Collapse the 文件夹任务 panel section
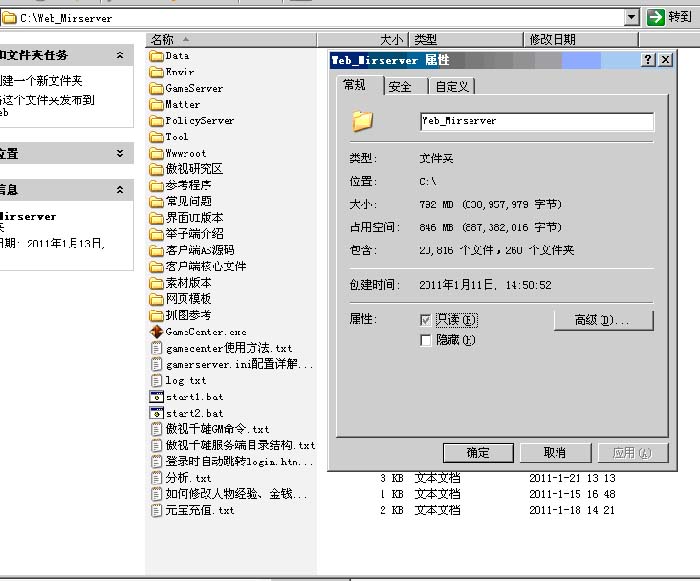The height and width of the screenshot is (581, 700). pyautogui.click(x=120, y=56)
